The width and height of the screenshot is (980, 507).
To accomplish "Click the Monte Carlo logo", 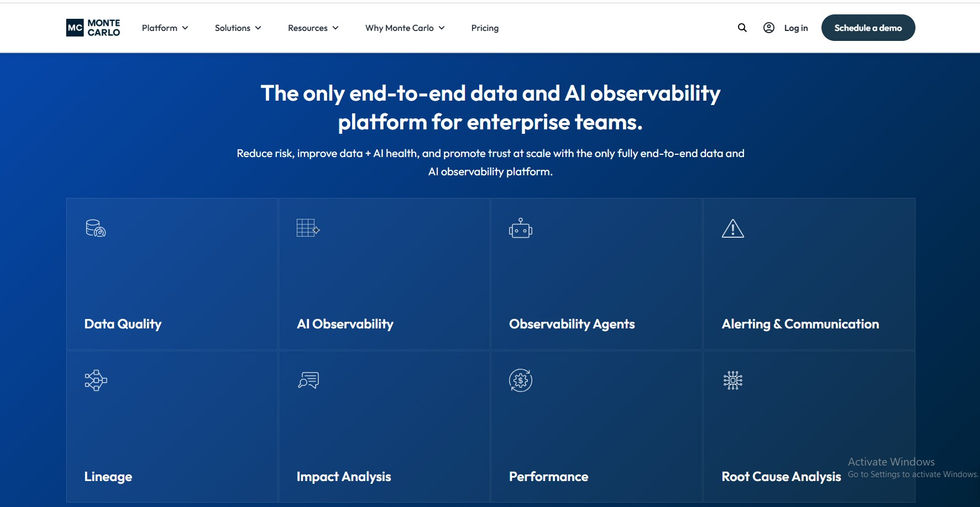I will (93, 28).
